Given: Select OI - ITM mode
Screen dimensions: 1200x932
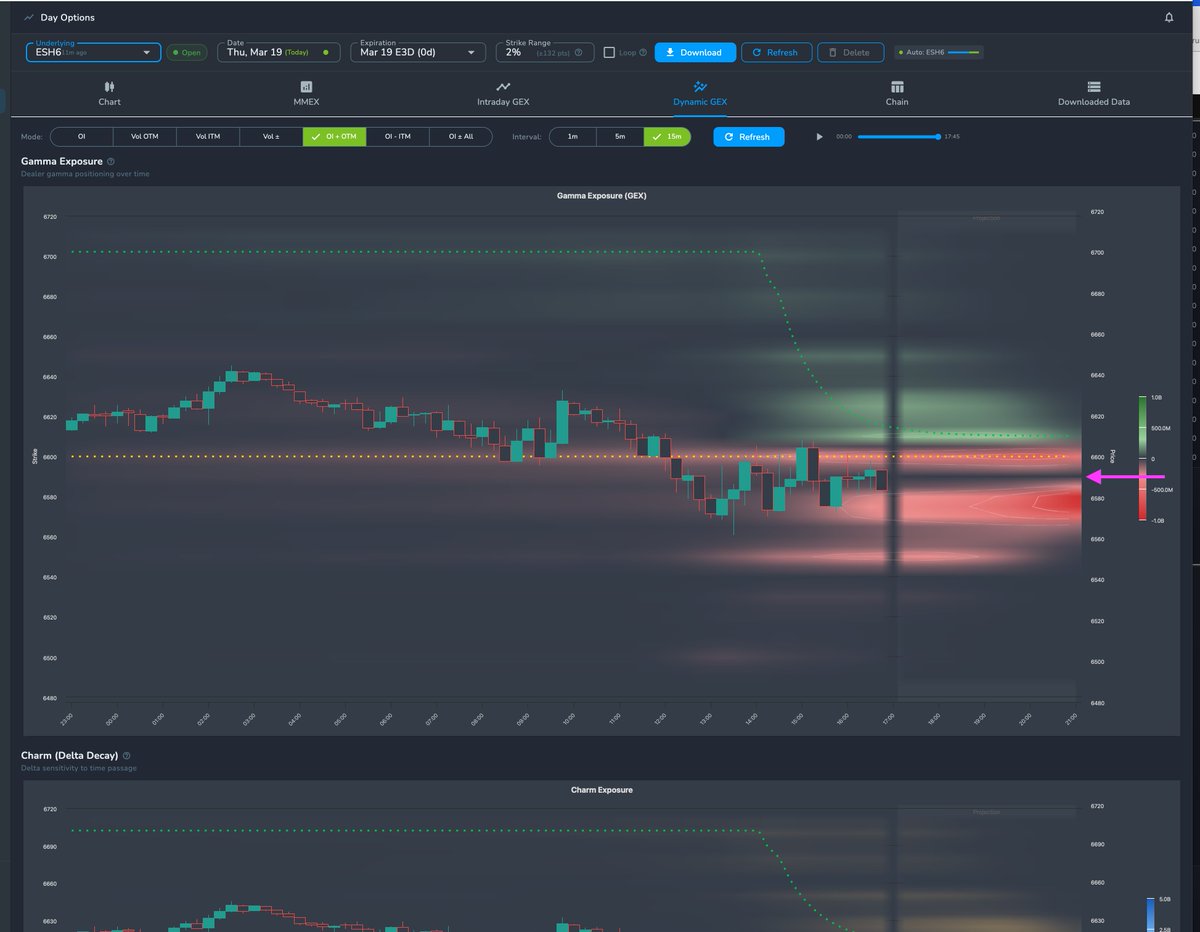Looking at the screenshot, I should pyautogui.click(x=397, y=137).
